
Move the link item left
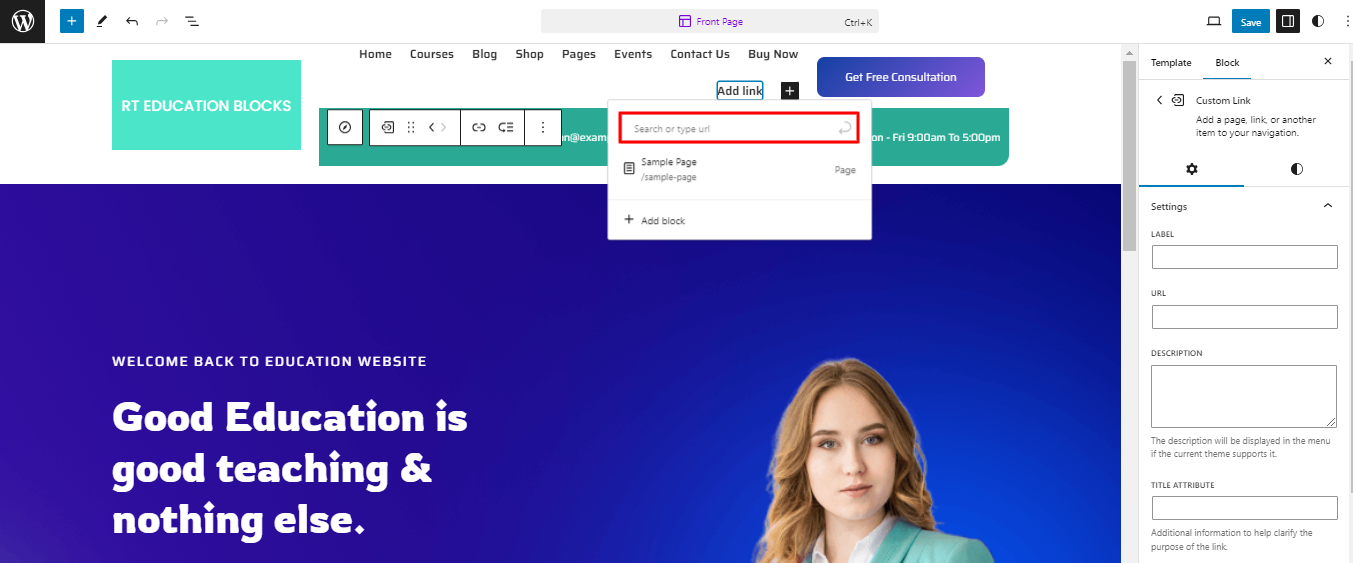point(431,127)
